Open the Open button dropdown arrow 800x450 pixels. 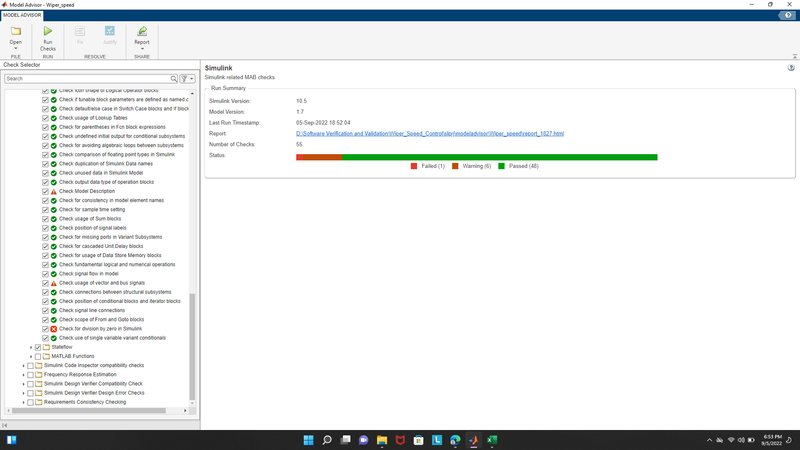click(16, 49)
